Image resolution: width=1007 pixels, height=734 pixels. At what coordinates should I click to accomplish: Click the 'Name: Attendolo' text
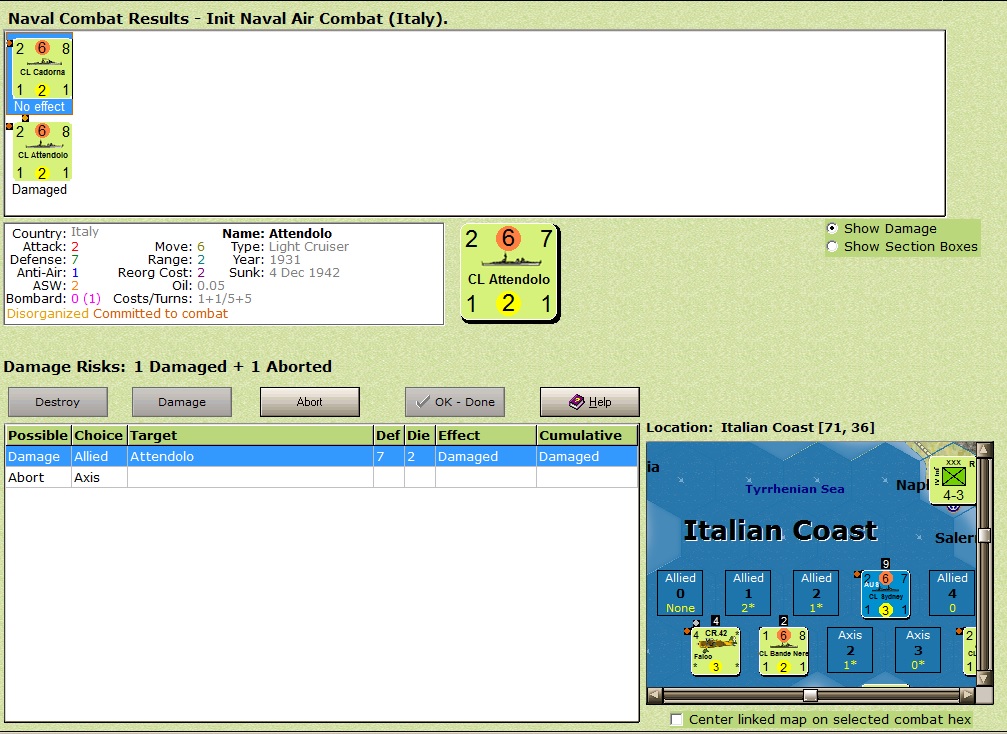277,233
